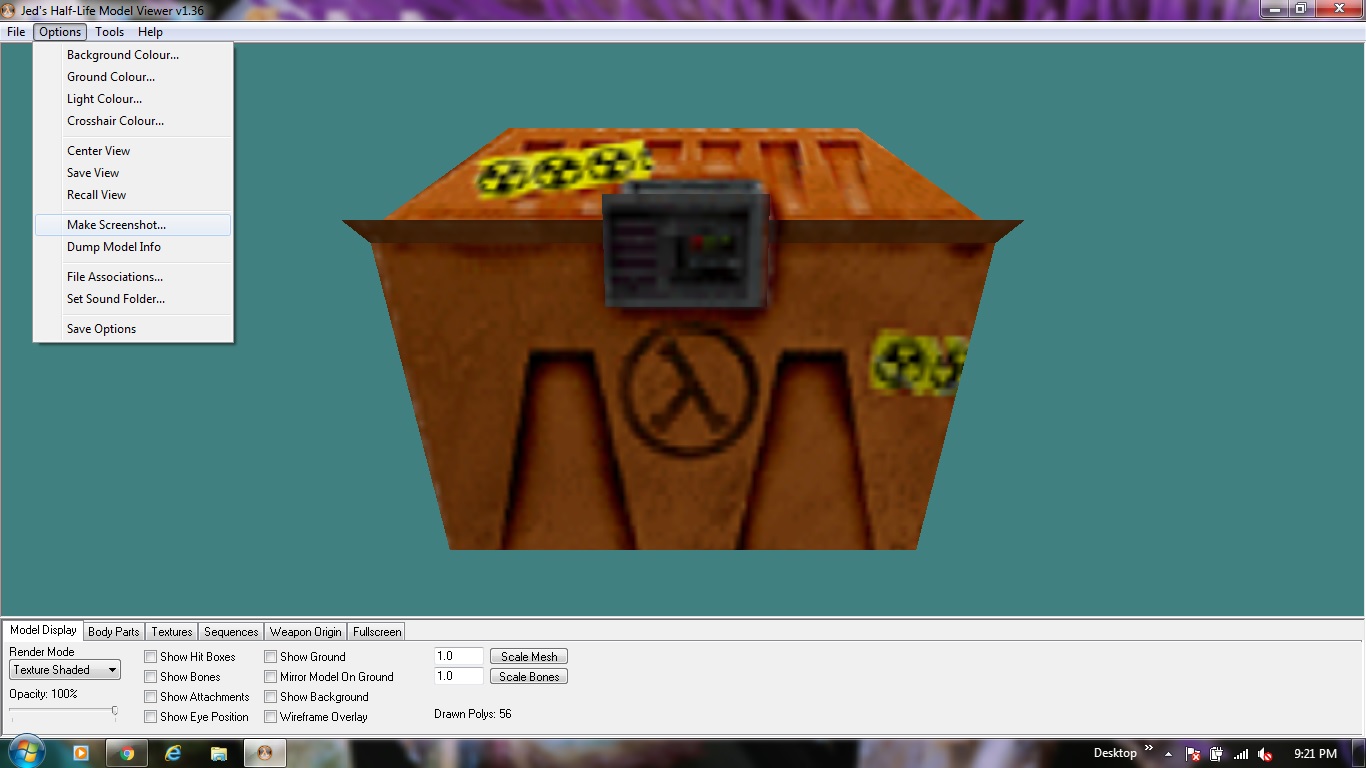
Task: Select Half-Life Model Viewer taskbar button
Action: (x=265, y=753)
